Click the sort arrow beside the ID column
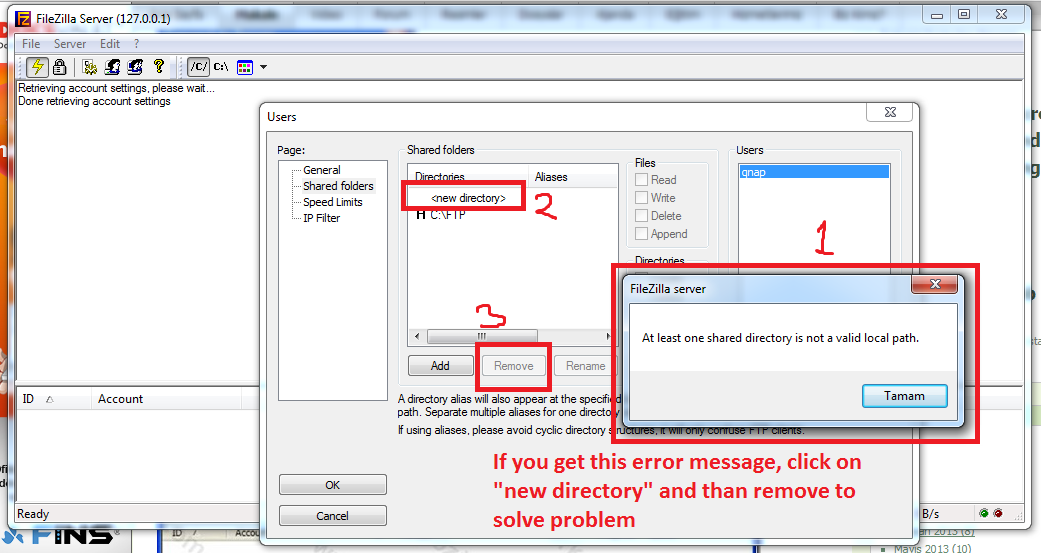1041x553 pixels. pyautogui.click(x=49, y=399)
